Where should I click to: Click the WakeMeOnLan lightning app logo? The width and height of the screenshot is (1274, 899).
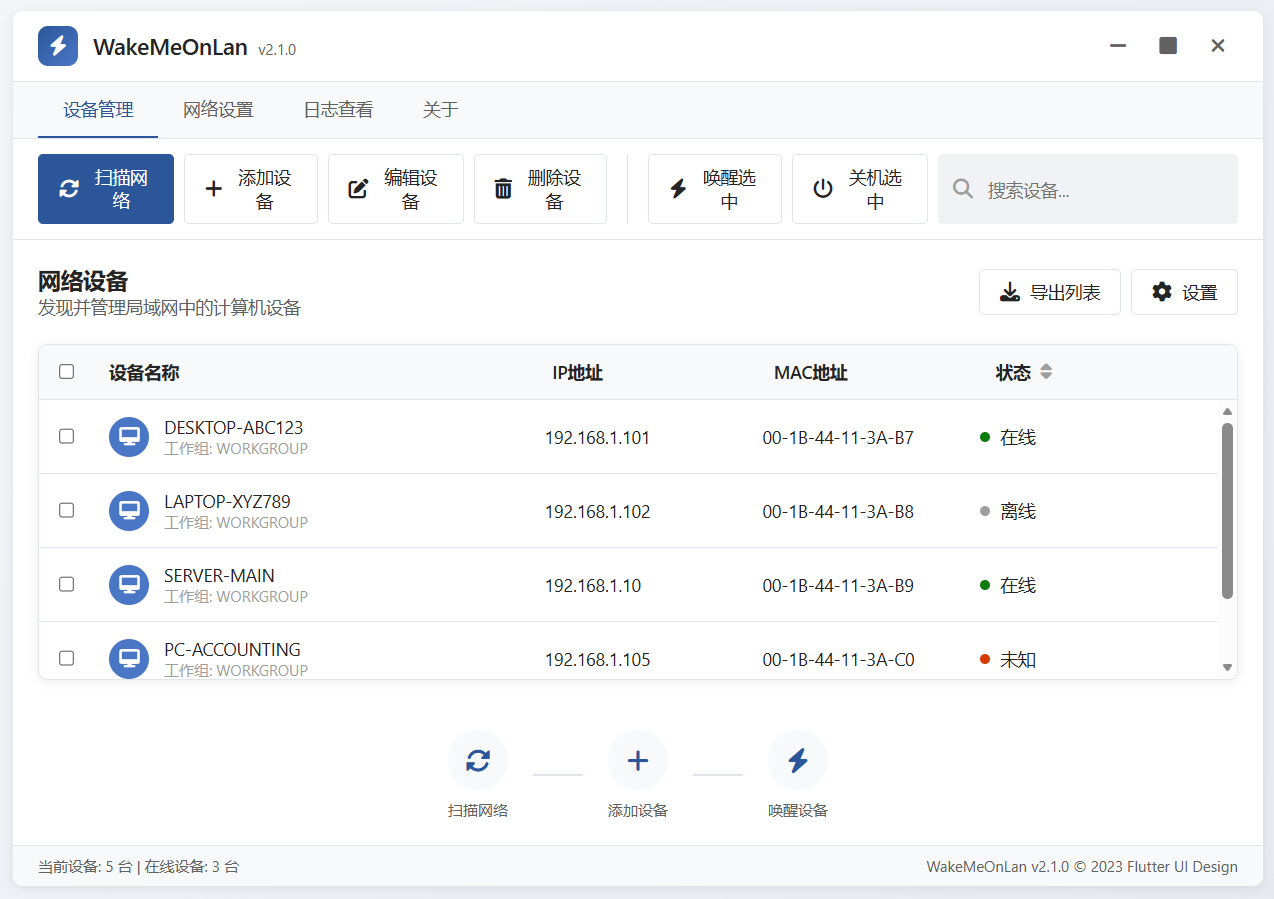pyautogui.click(x=58, y=46)
